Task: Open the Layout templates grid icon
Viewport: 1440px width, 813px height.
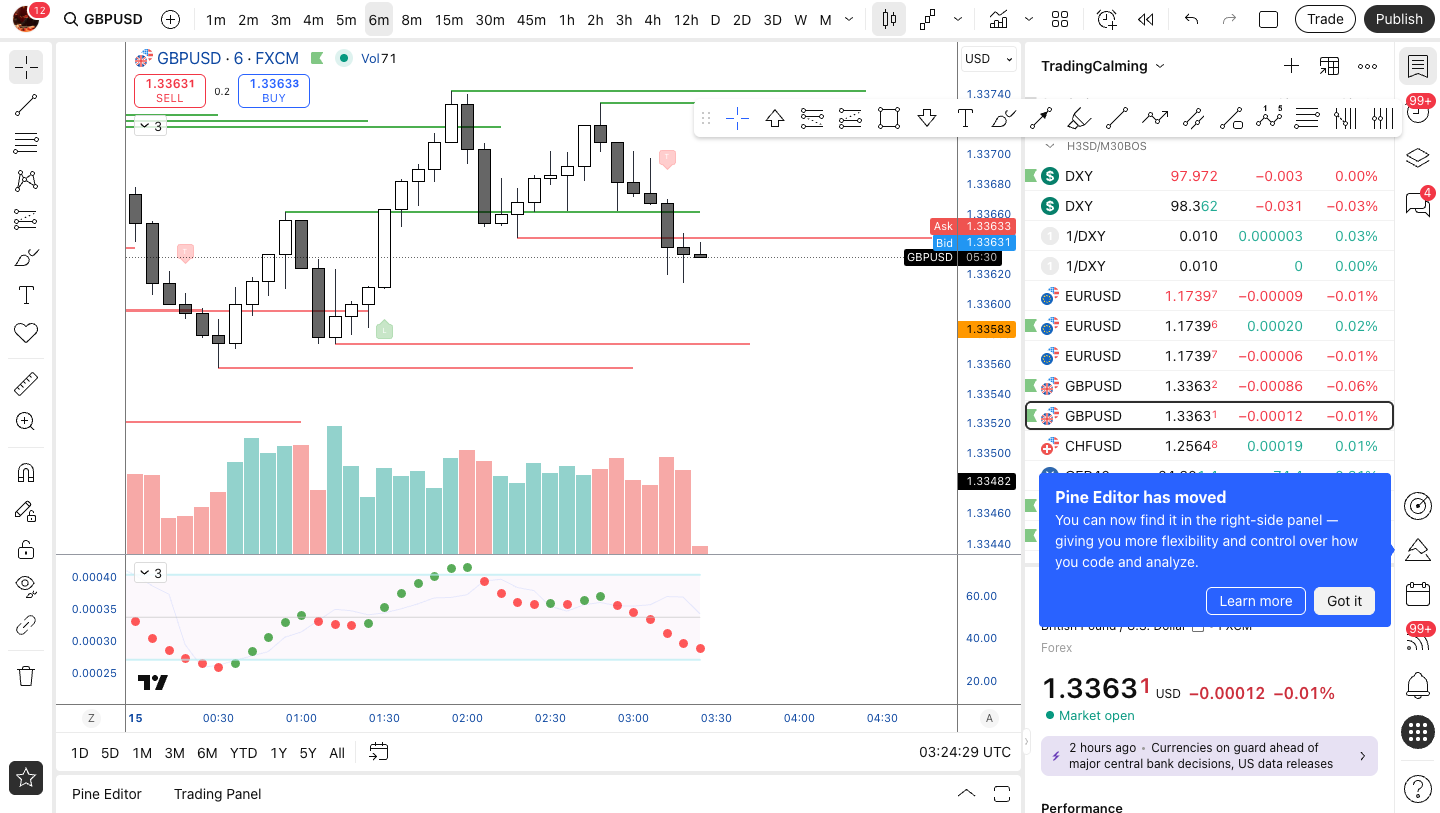Action: pos(1060,19)
